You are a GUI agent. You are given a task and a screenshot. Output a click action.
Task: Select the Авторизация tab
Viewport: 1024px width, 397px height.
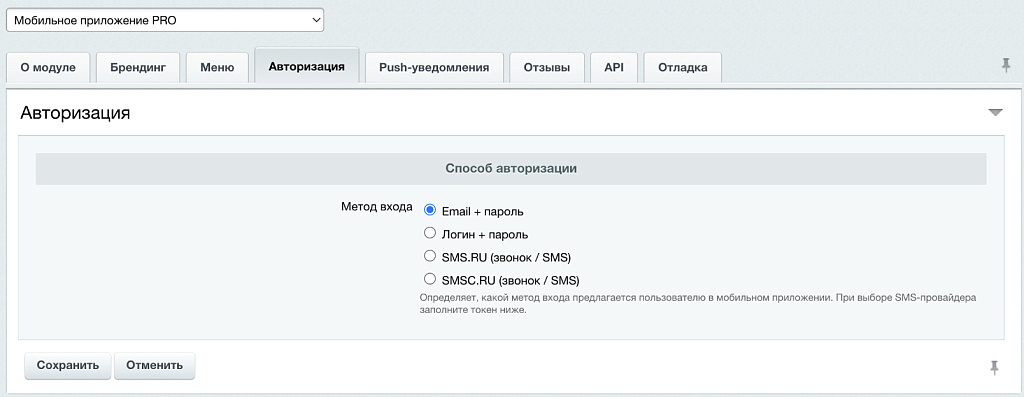pos(307,65)
